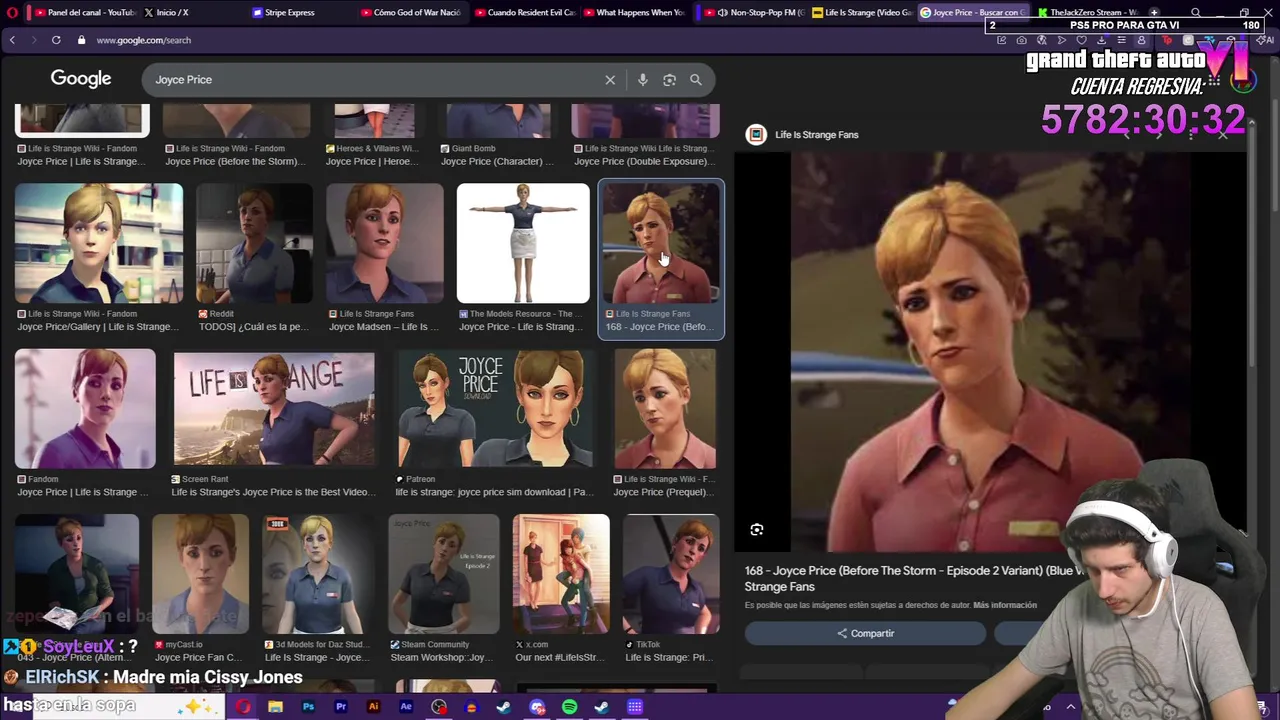Switch to the Cómo God of War tab
The height and width of the screenshot is (720, 1280).
[411, 12]
